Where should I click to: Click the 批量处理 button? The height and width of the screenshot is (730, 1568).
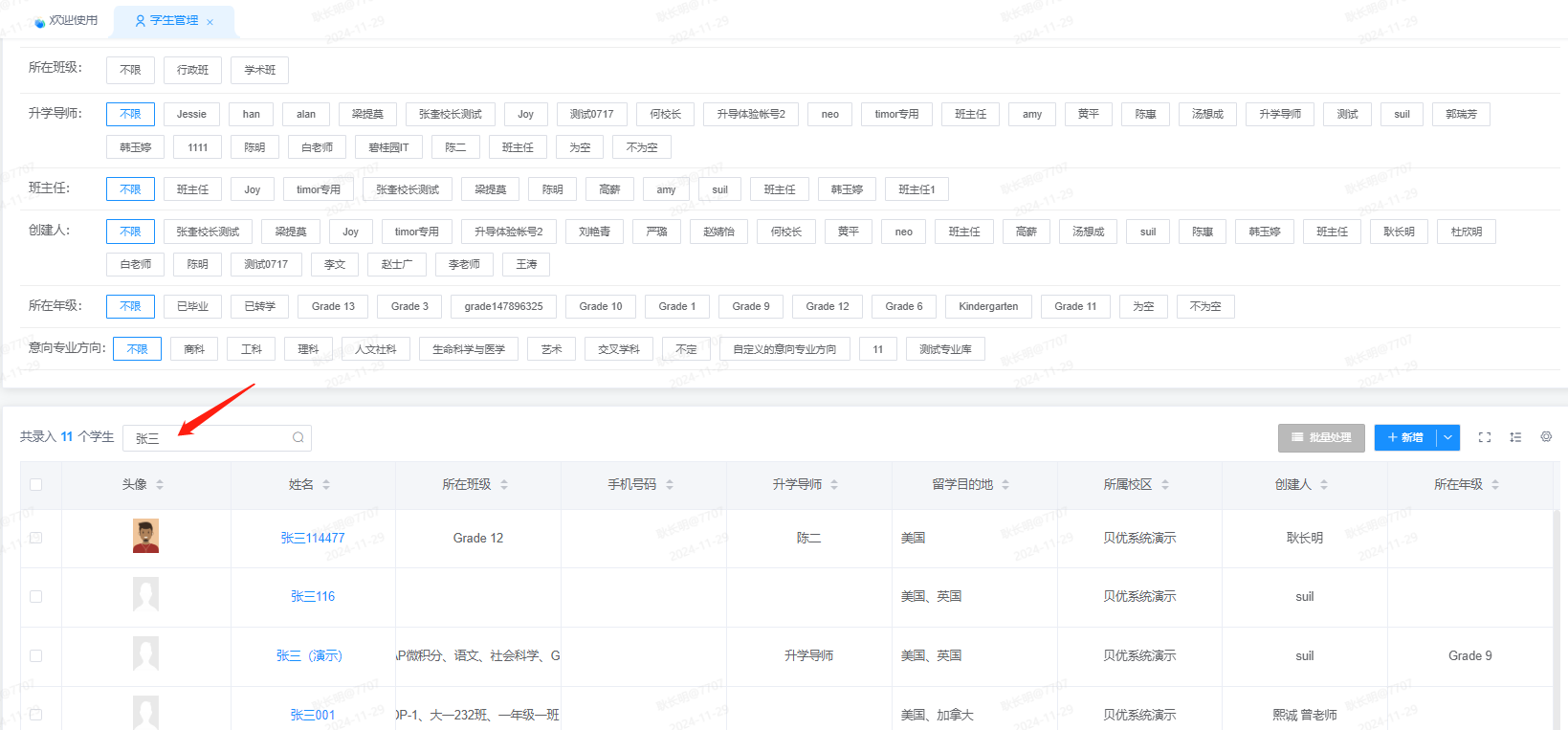(1321, 437)
